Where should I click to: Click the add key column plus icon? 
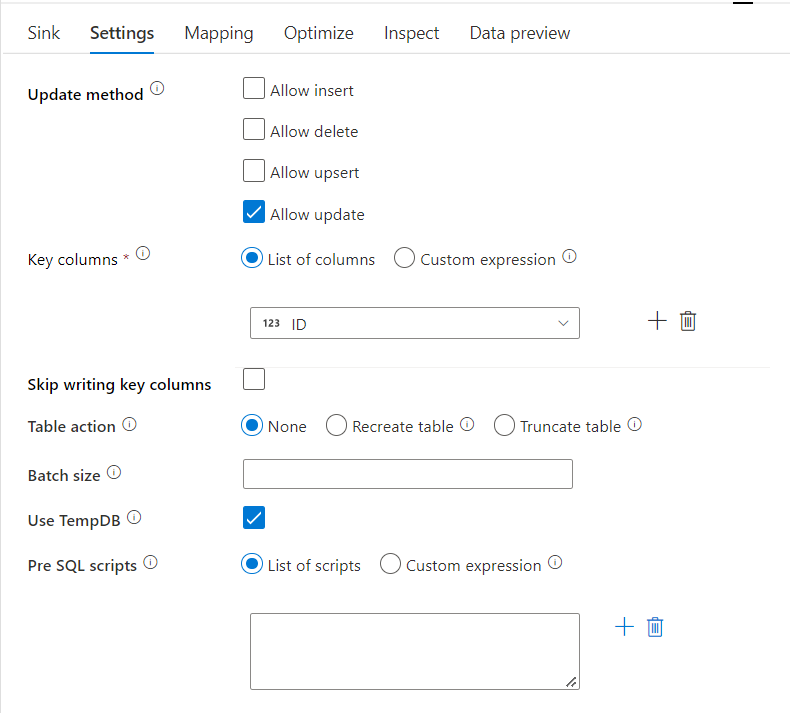point(657,321)
